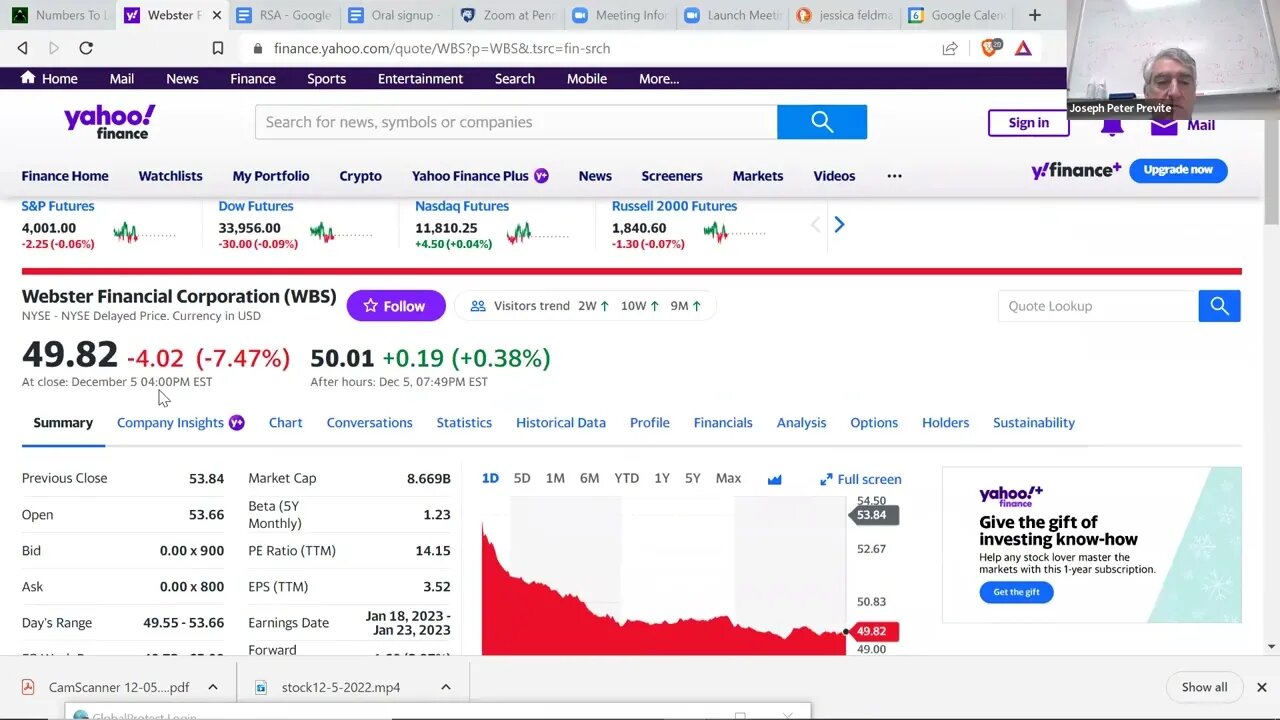
Task: Open the S&P Futures link
Action: pyautogui.click(x=58, y=206)
